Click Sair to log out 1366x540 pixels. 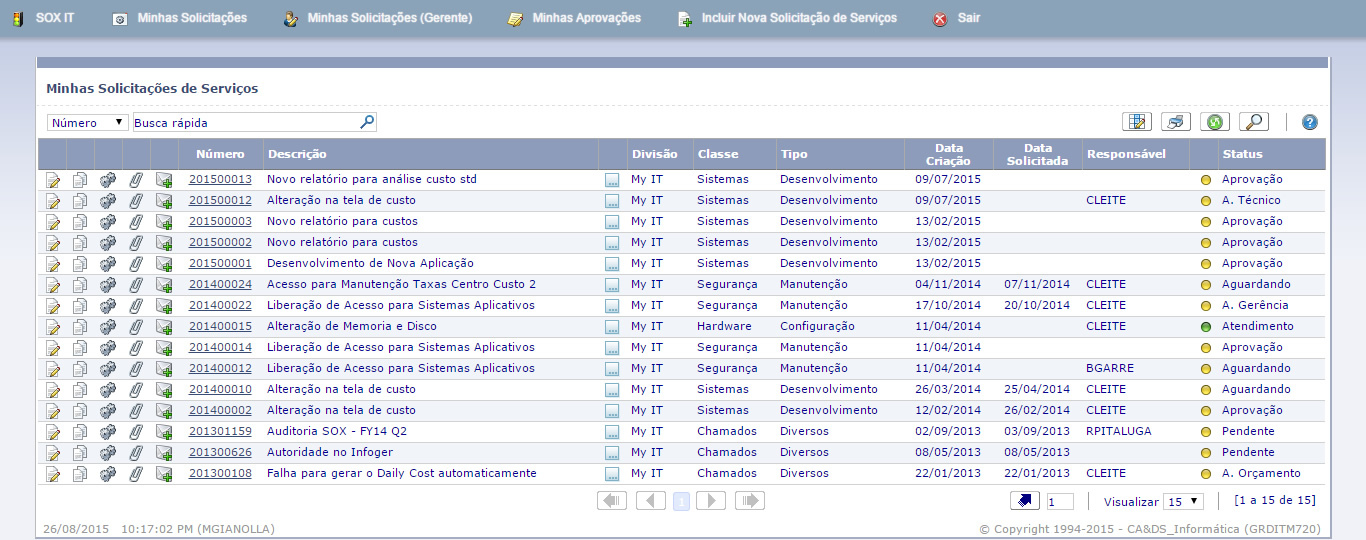(x=968, y=18)
